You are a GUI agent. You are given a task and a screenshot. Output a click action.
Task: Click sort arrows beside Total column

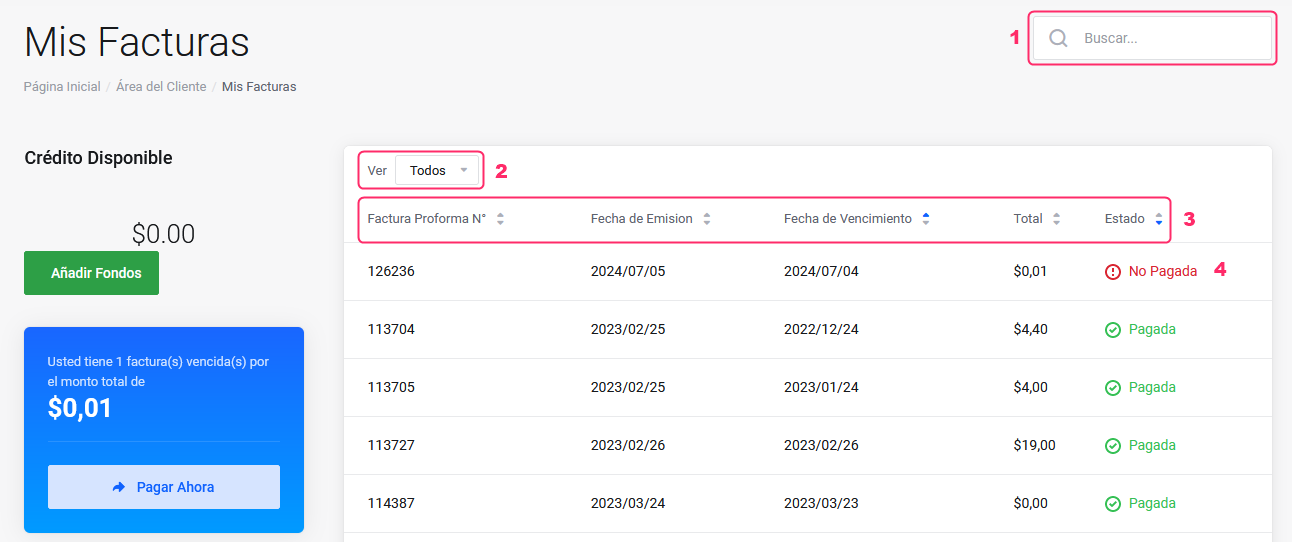[1056, 219]
